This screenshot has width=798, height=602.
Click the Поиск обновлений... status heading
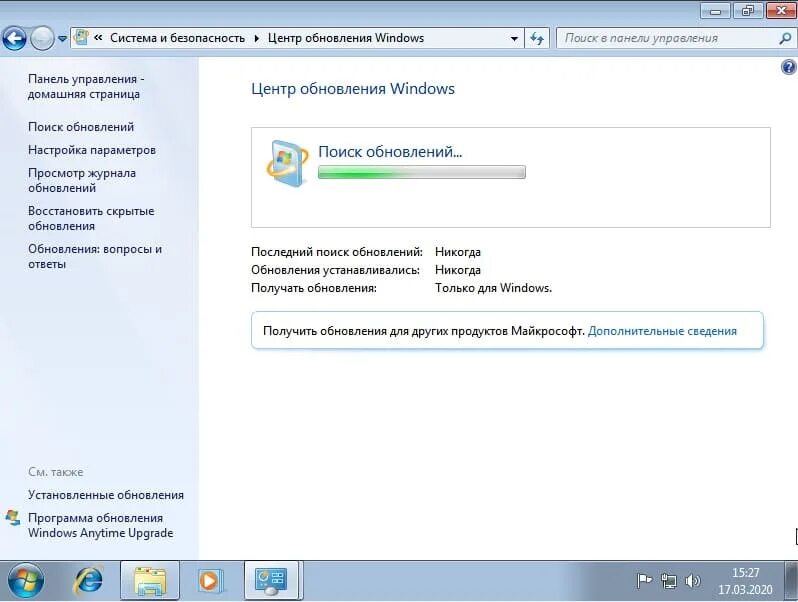click(x=390, y=151)
